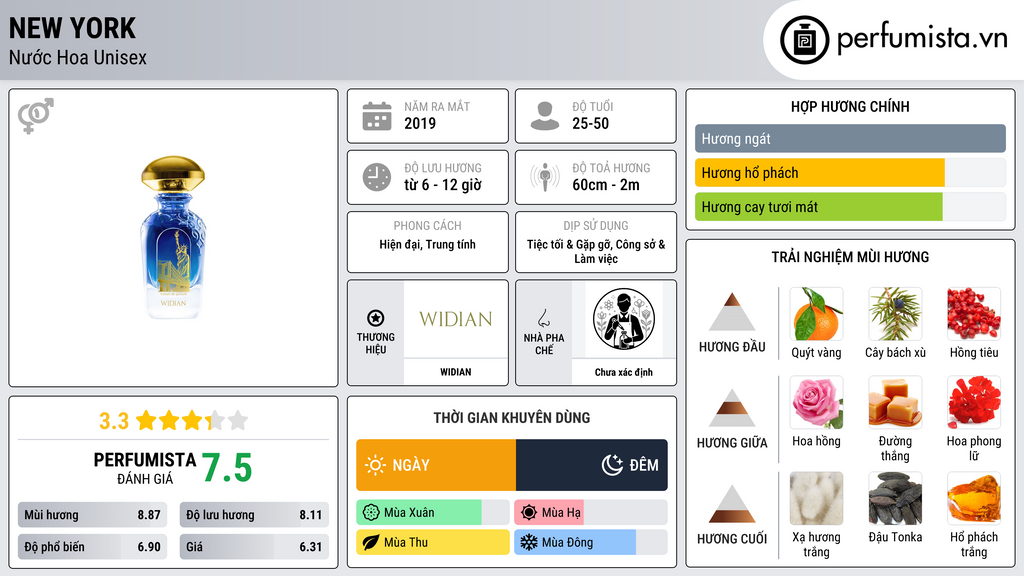This screenshot has height=576, width=1024.
Task: Click the Mùa Đông season bar
Action: (x=590, y=542)
